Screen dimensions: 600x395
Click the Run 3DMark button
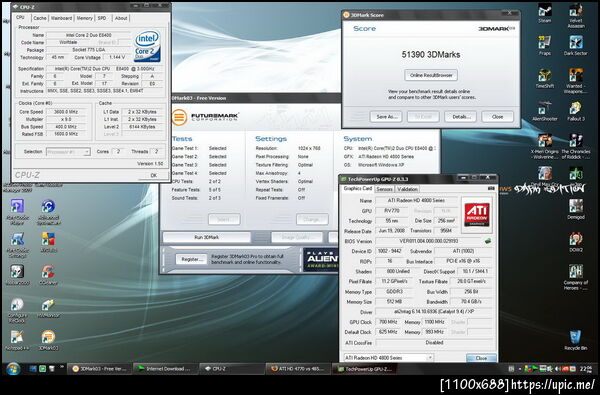[x=207, y=237]
